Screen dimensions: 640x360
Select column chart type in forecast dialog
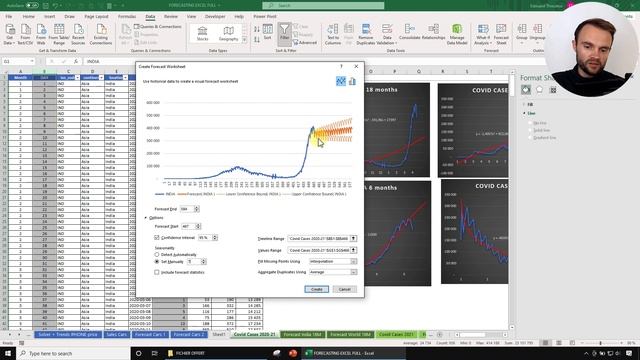pos(352,81)
